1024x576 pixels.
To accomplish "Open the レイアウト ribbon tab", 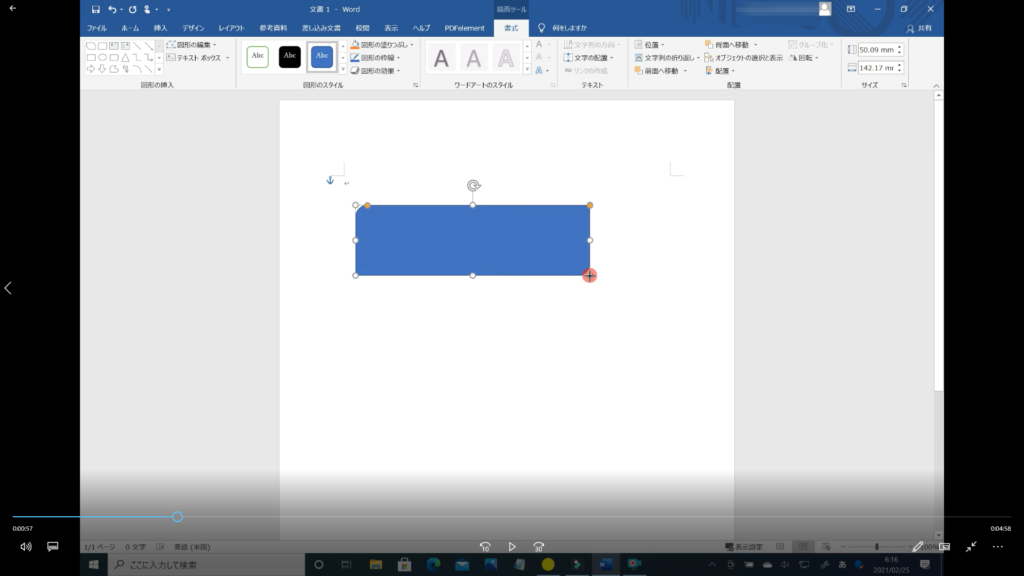I will click(231, 28).
